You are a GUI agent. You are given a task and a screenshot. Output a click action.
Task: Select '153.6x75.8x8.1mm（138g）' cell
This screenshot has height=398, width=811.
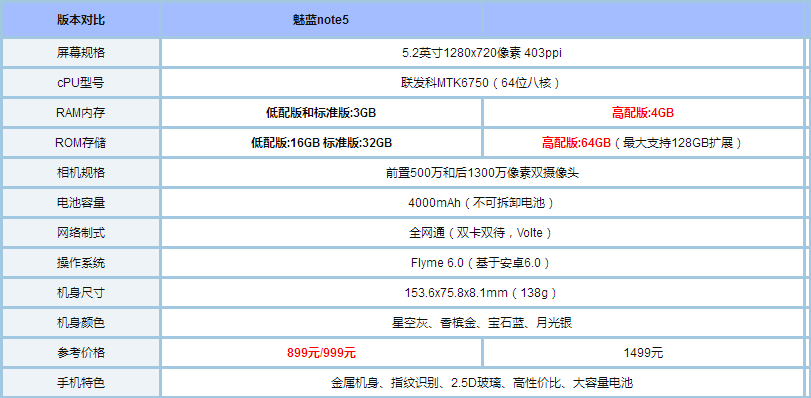pos(482,293)
